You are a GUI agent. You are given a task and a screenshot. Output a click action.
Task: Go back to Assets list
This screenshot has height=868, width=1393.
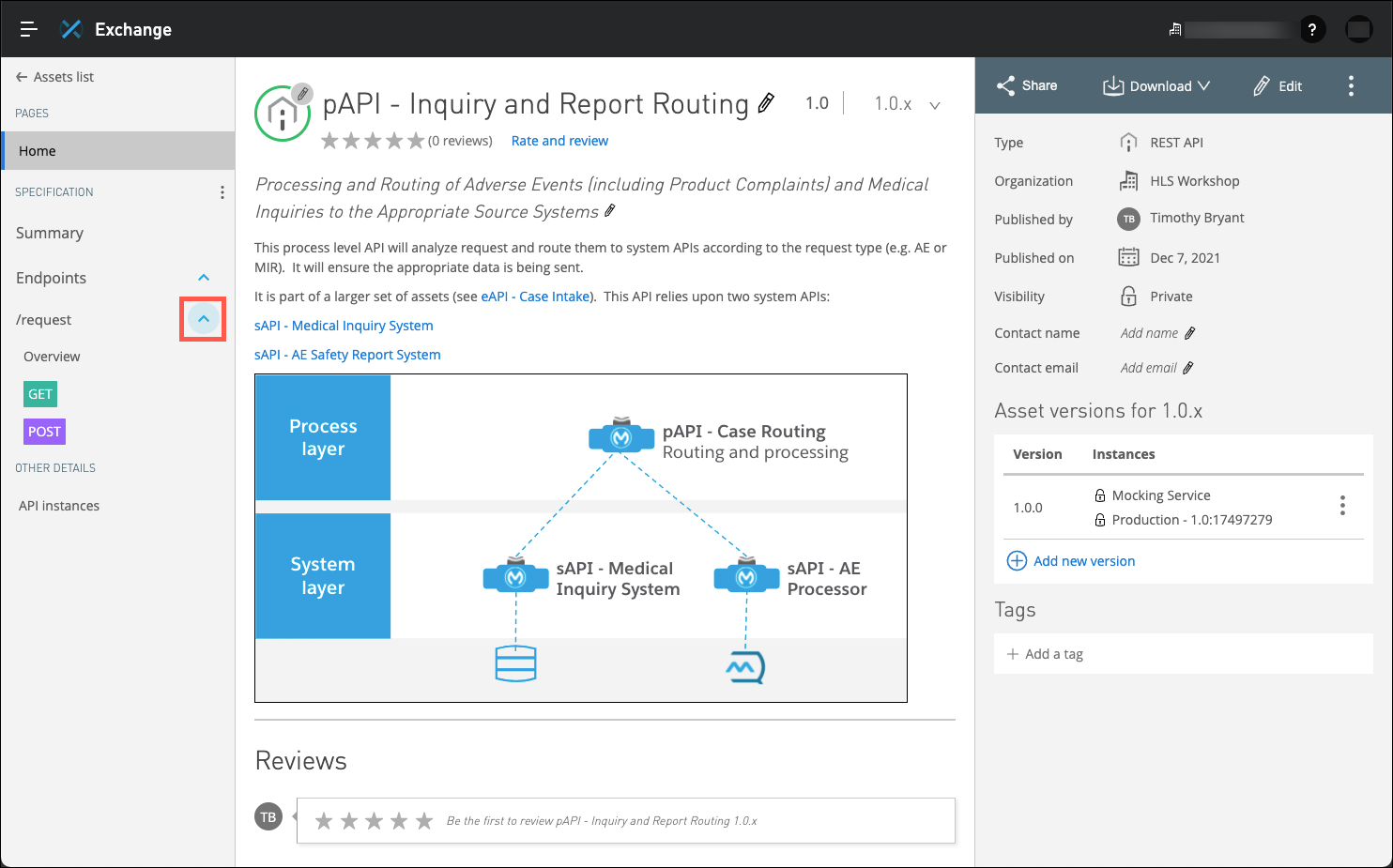(54, 77)
